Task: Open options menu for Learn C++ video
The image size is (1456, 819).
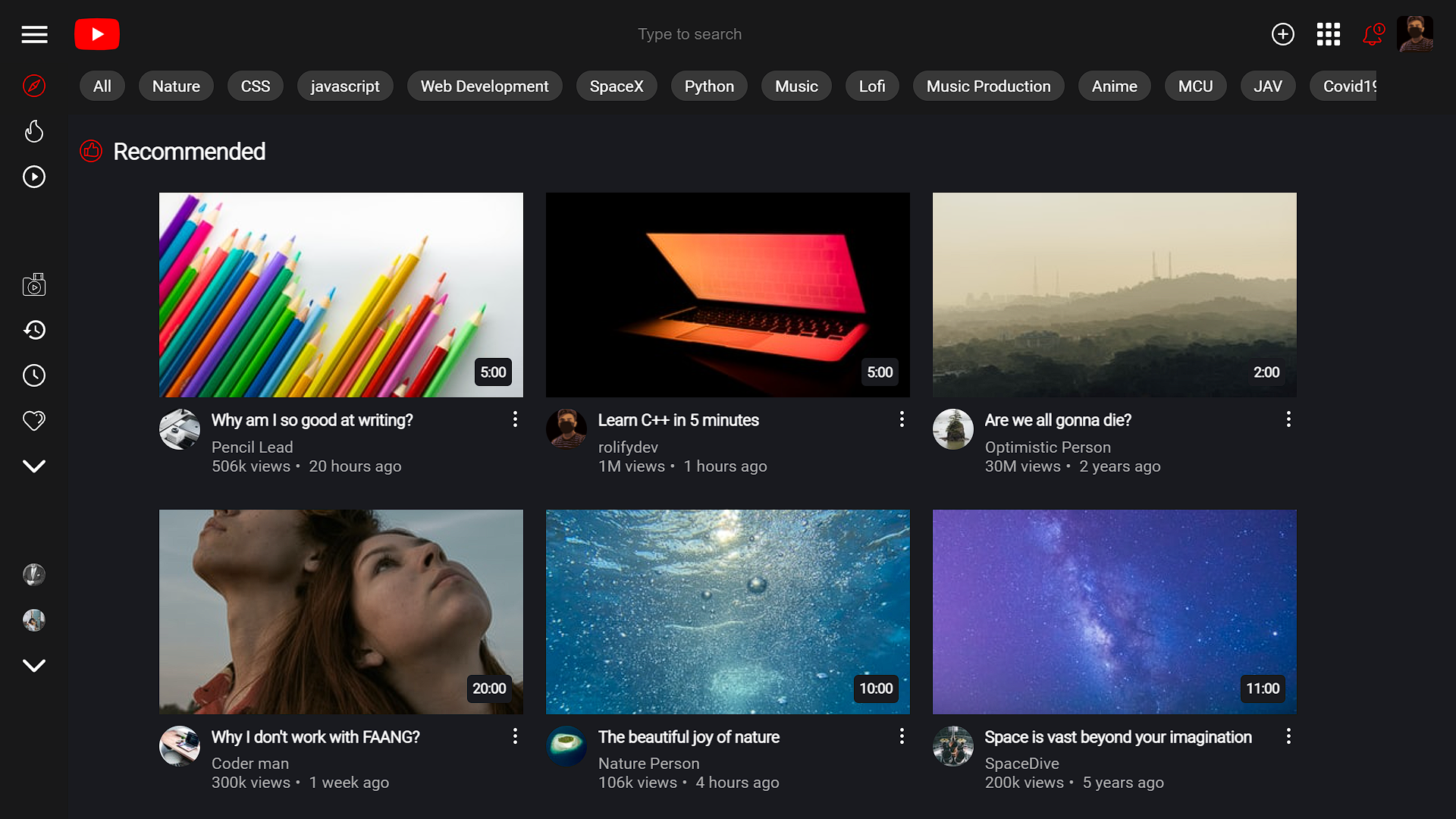Action: (902, 419)
